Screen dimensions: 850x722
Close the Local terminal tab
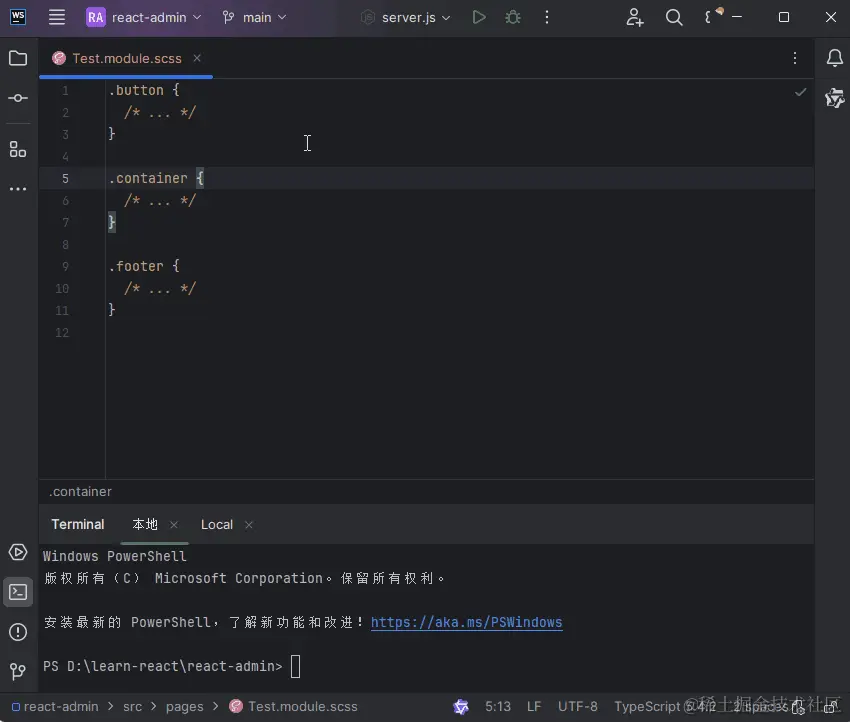249,525
